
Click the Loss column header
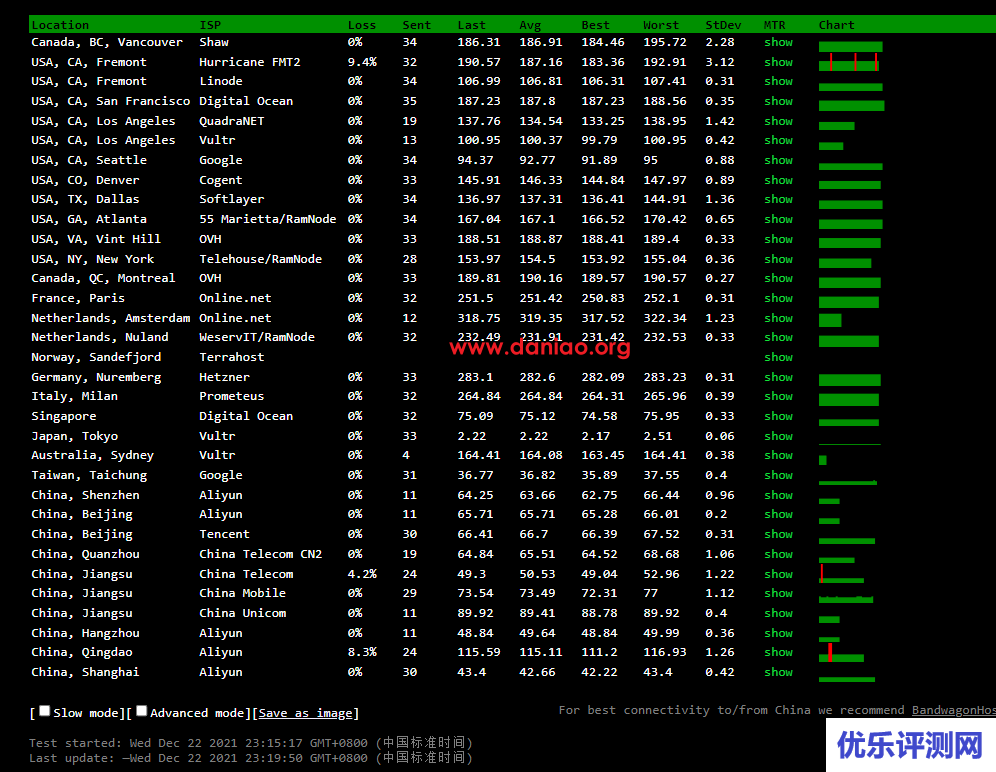tap(362, 25)
